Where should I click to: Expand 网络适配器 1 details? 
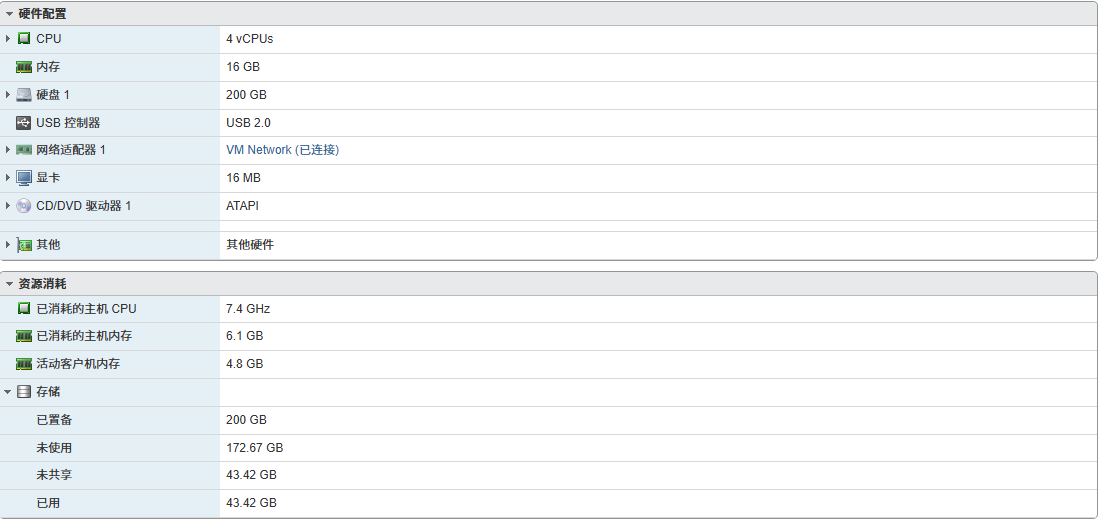8,150
